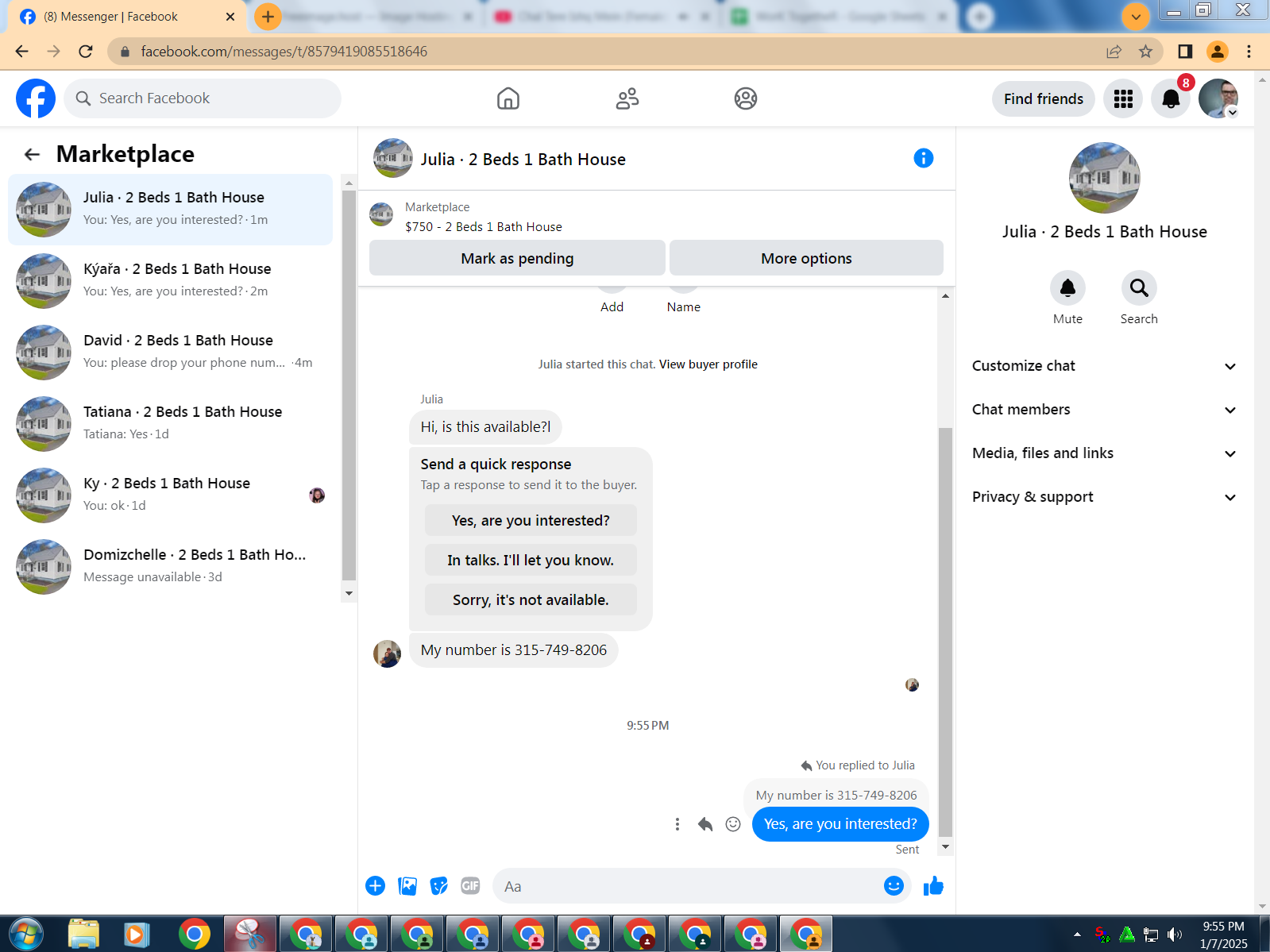The height and width of the screenshot is (952, 1270).
Task: Send quick response In talks. I'll let you know.
Action: tap(531, 561)
